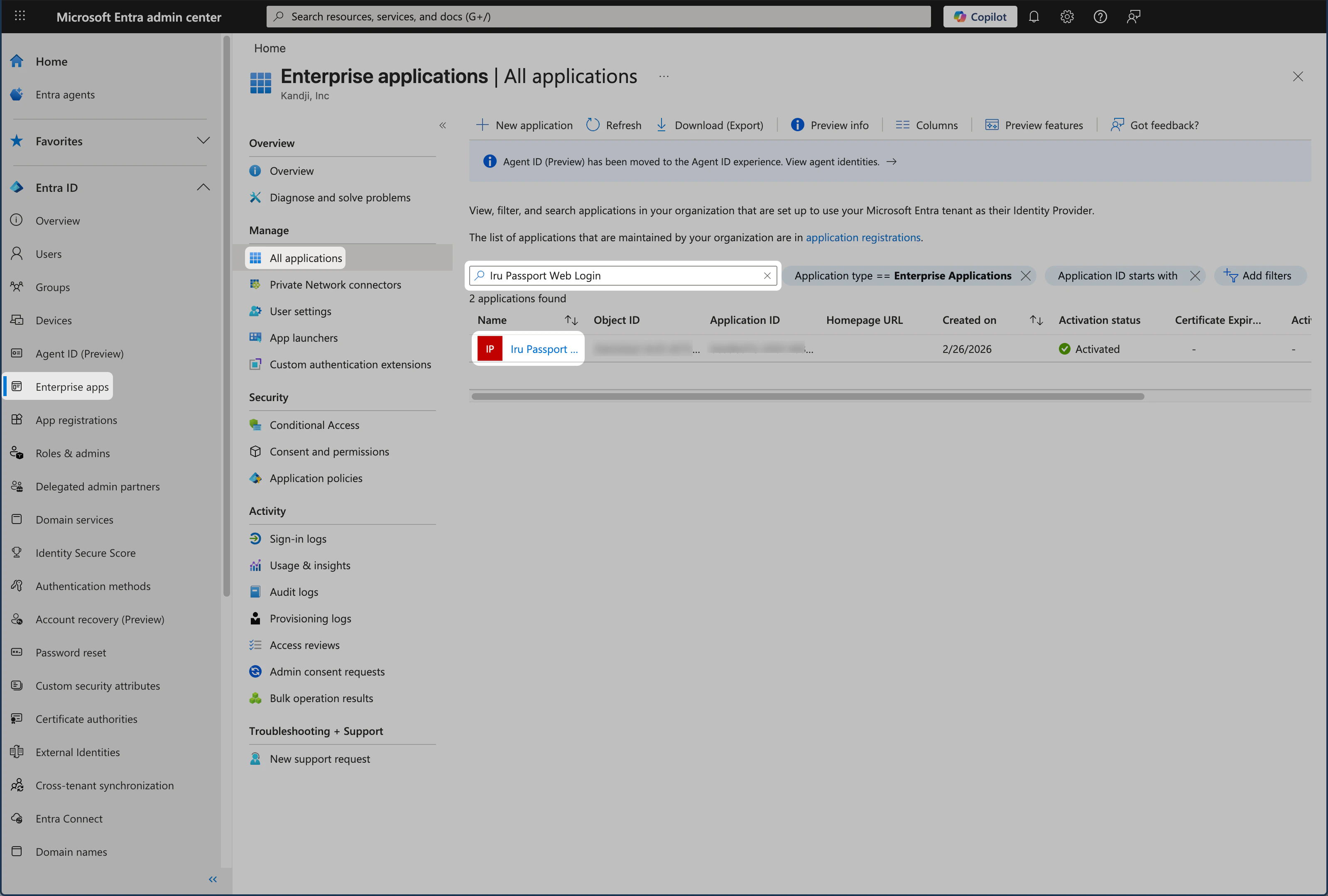Clear the search field with the X
Image resolution: width=1328 pixels, height=896 pixels.
[767, 275]
